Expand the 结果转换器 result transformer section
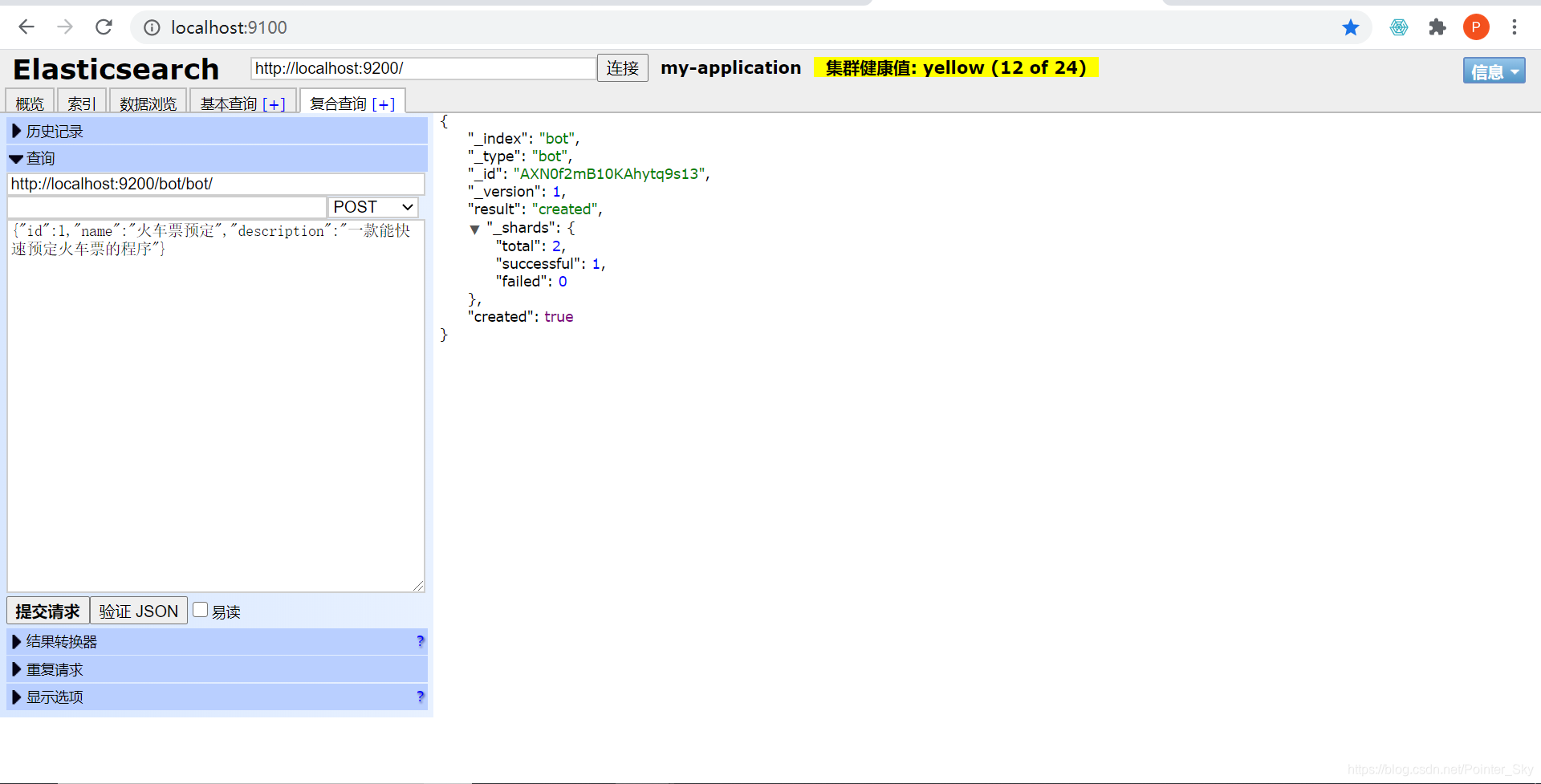Image resolution: width=1541 pixels, height=784 pixels. pyautogui.click(x=217, y=641)
